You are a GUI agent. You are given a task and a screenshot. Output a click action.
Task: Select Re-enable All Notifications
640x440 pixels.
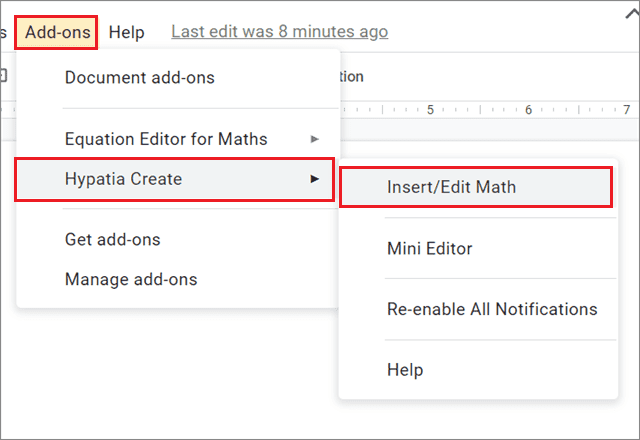pyautogui.click(x=478, y=309)
